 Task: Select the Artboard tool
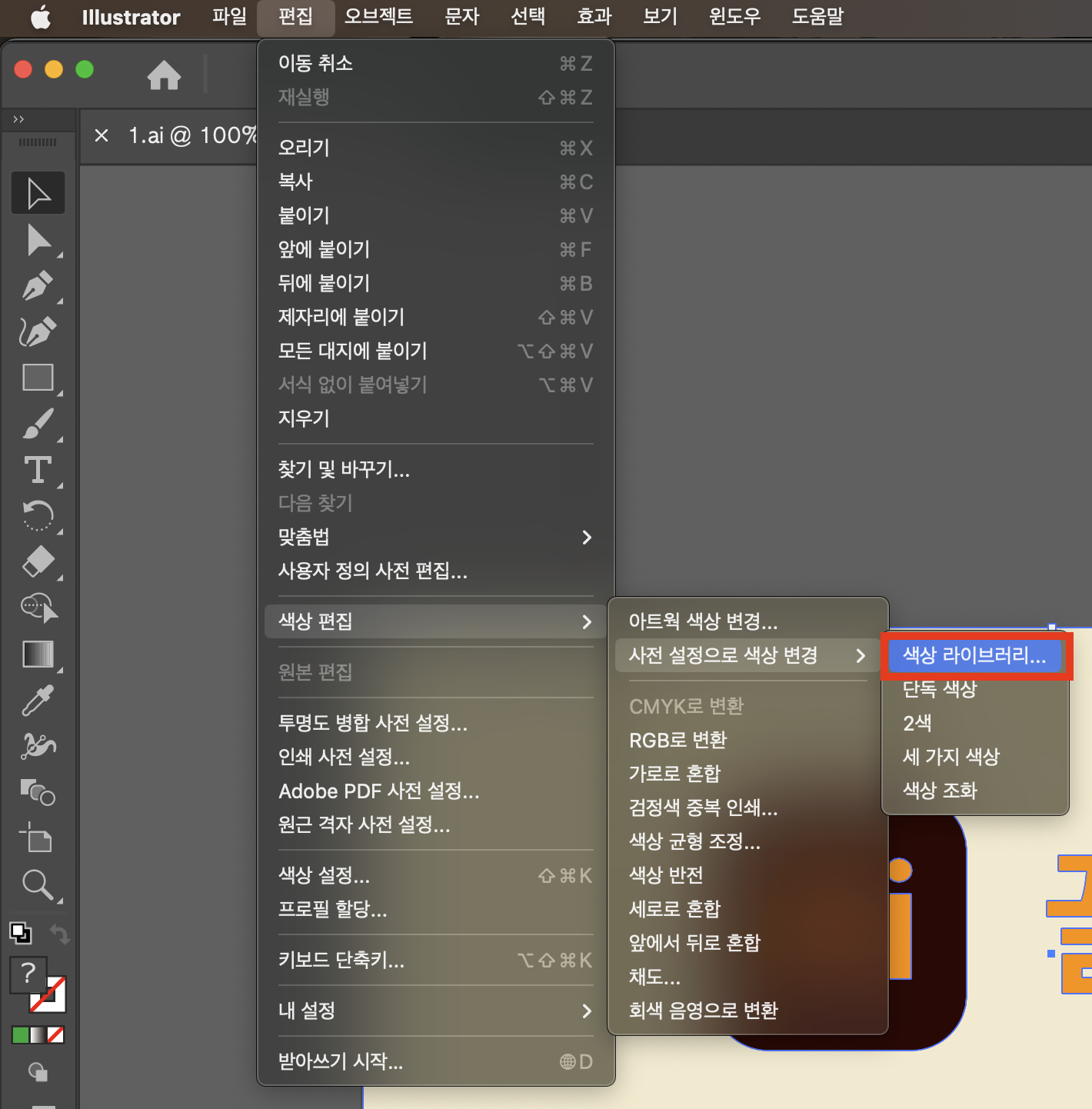[38, 838]
